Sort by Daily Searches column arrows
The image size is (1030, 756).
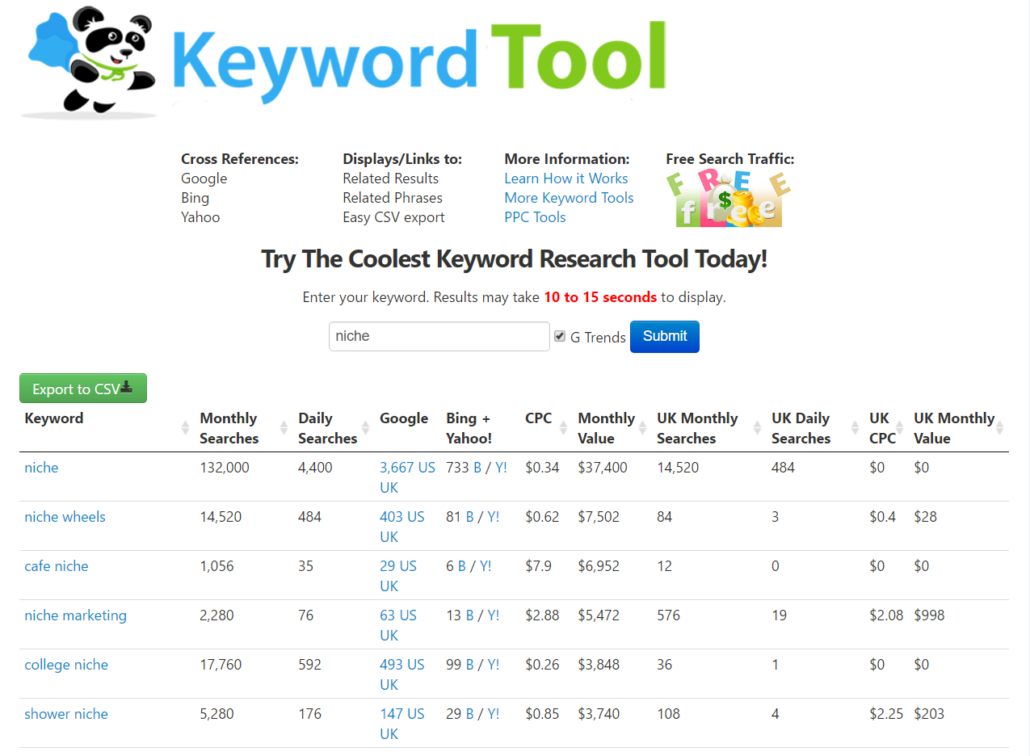[365, 428]
